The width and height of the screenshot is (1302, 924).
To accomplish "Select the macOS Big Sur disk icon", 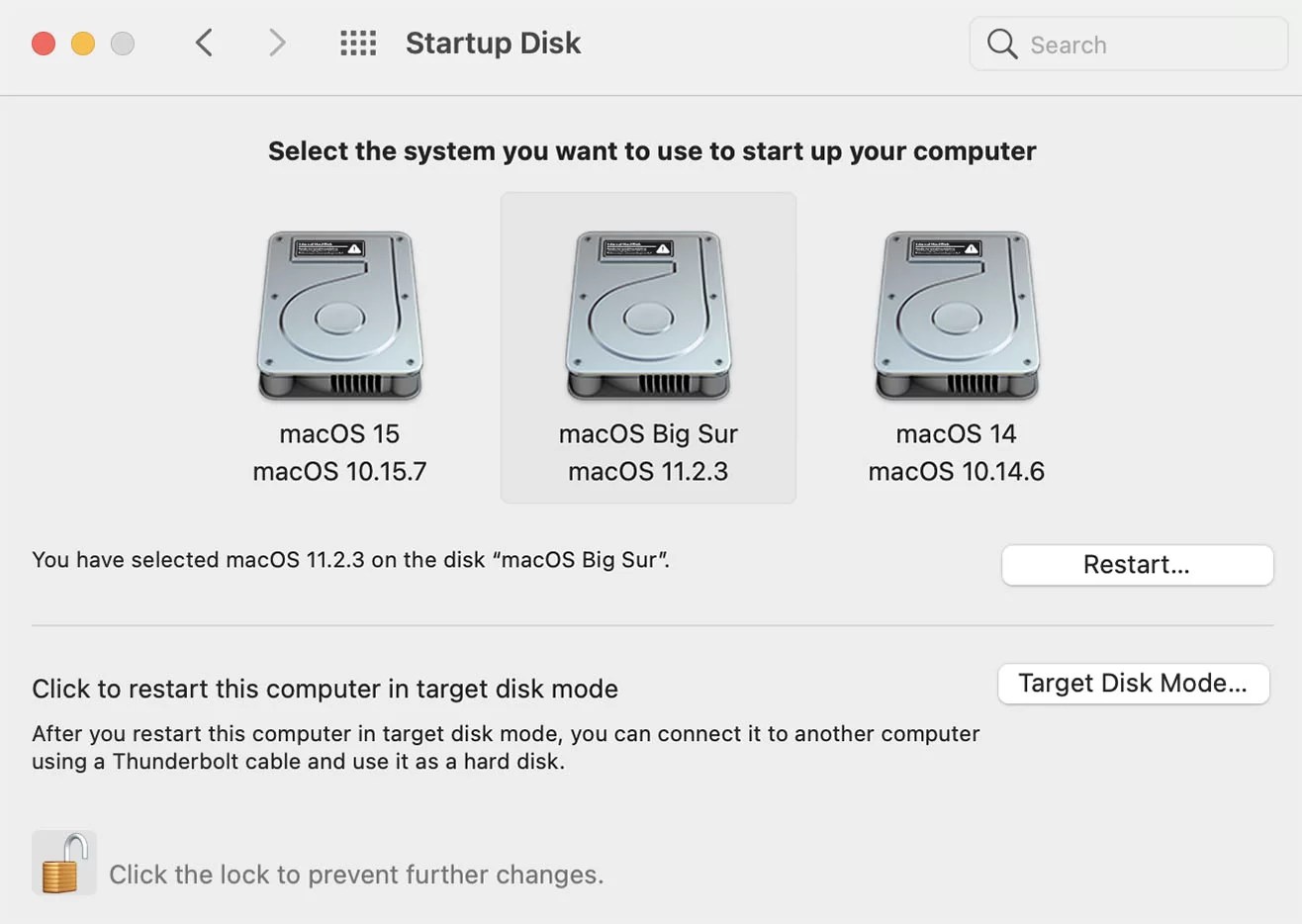I will click(x=648, y=315).
